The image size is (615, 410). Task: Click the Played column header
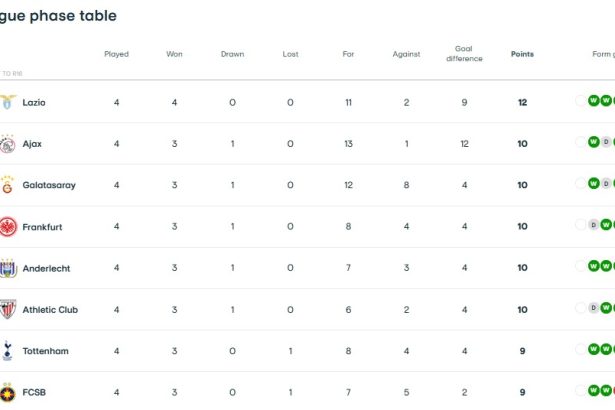pyautogui.click(x=116, y=54)
